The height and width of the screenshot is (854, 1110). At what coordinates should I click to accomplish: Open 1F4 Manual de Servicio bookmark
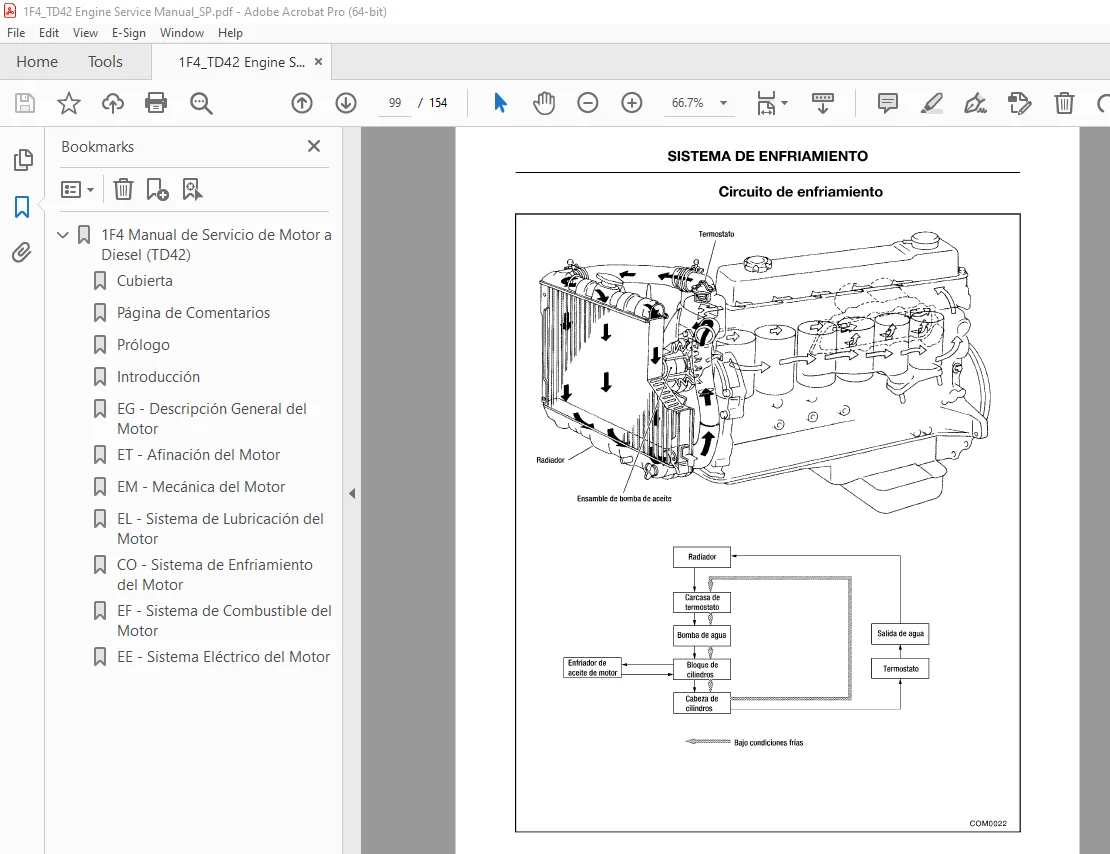click(216, 244)
